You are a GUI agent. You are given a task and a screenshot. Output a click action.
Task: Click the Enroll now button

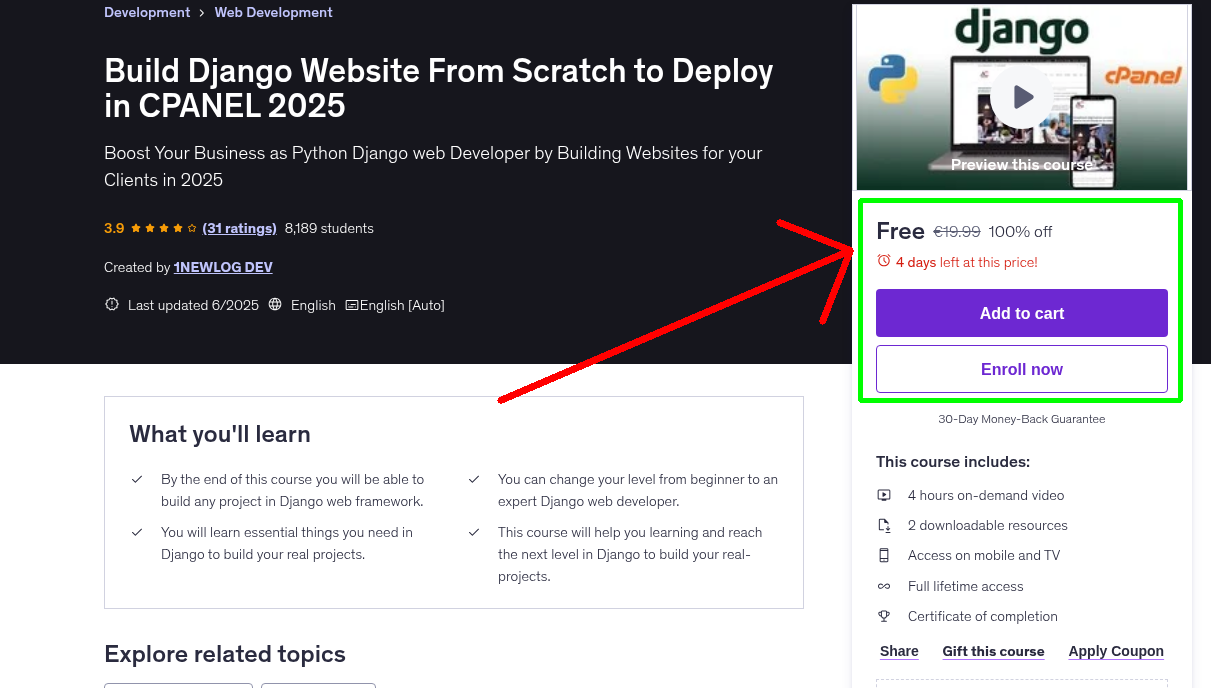click(1022, 369)
